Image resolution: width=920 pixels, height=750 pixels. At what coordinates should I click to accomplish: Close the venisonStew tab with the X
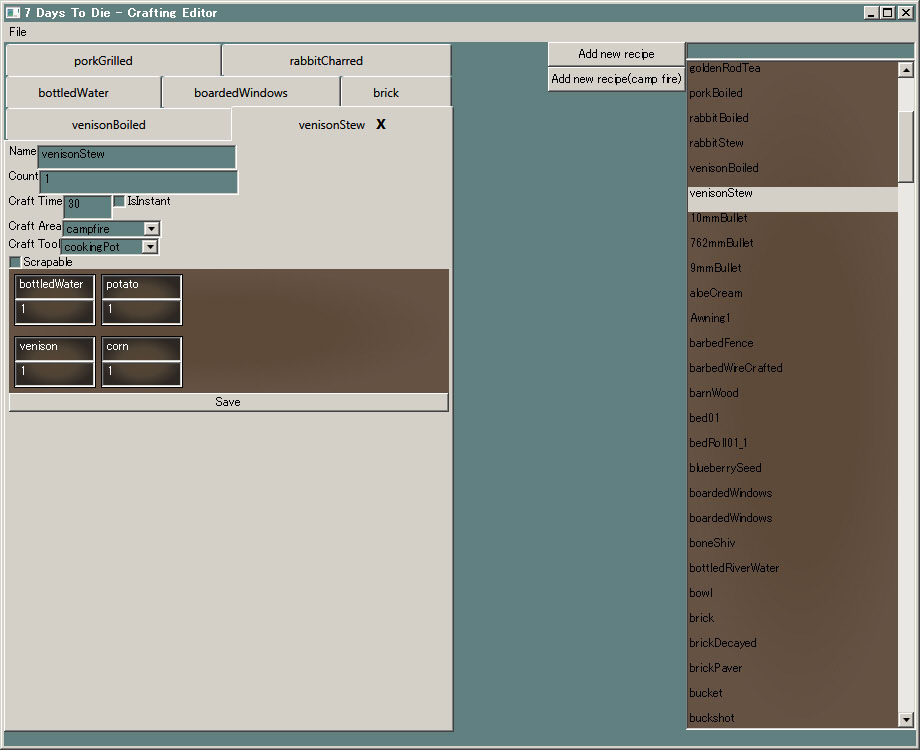(x=381, y=124)
